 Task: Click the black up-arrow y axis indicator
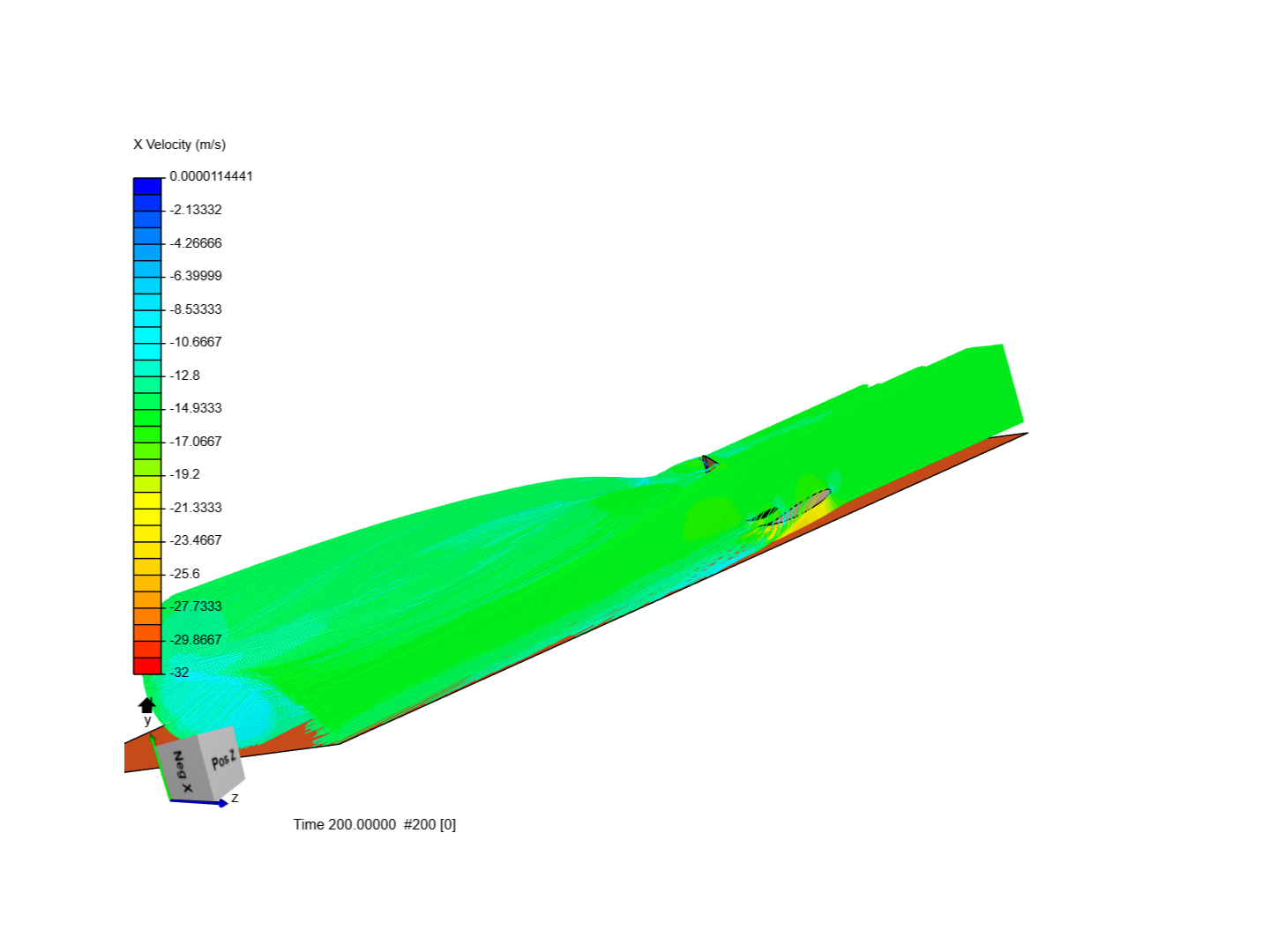tap(147, 705)
